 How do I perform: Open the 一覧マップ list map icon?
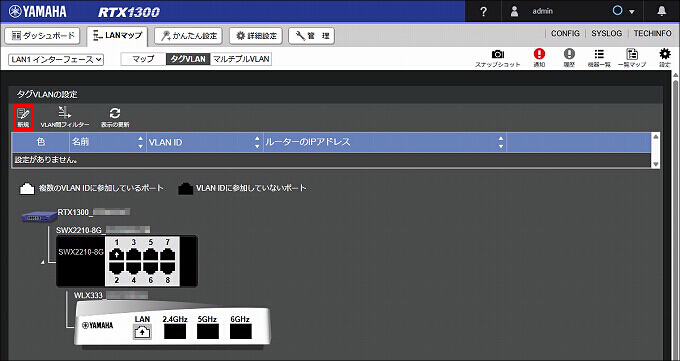[x=632, y=58]
